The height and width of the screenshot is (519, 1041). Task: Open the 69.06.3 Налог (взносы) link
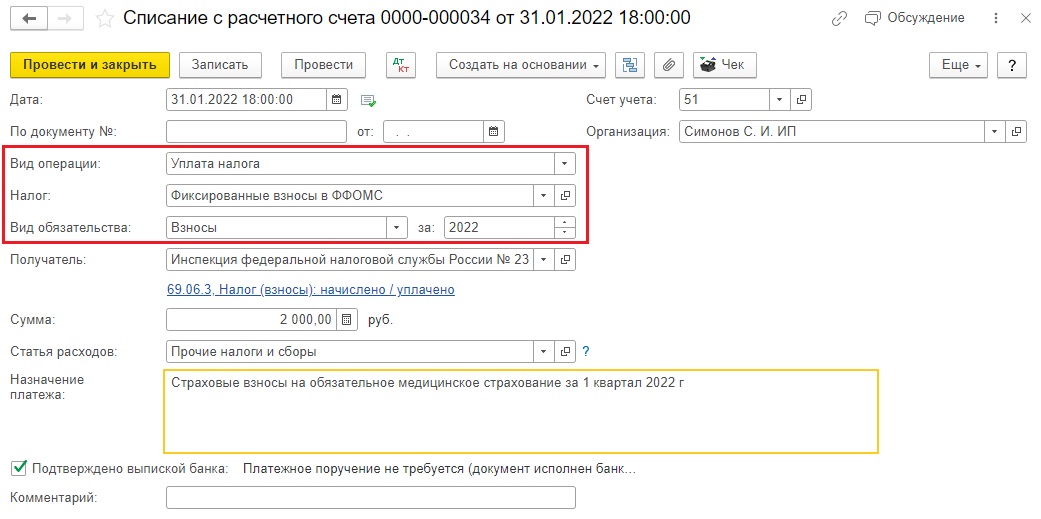[x=310, y=290]
